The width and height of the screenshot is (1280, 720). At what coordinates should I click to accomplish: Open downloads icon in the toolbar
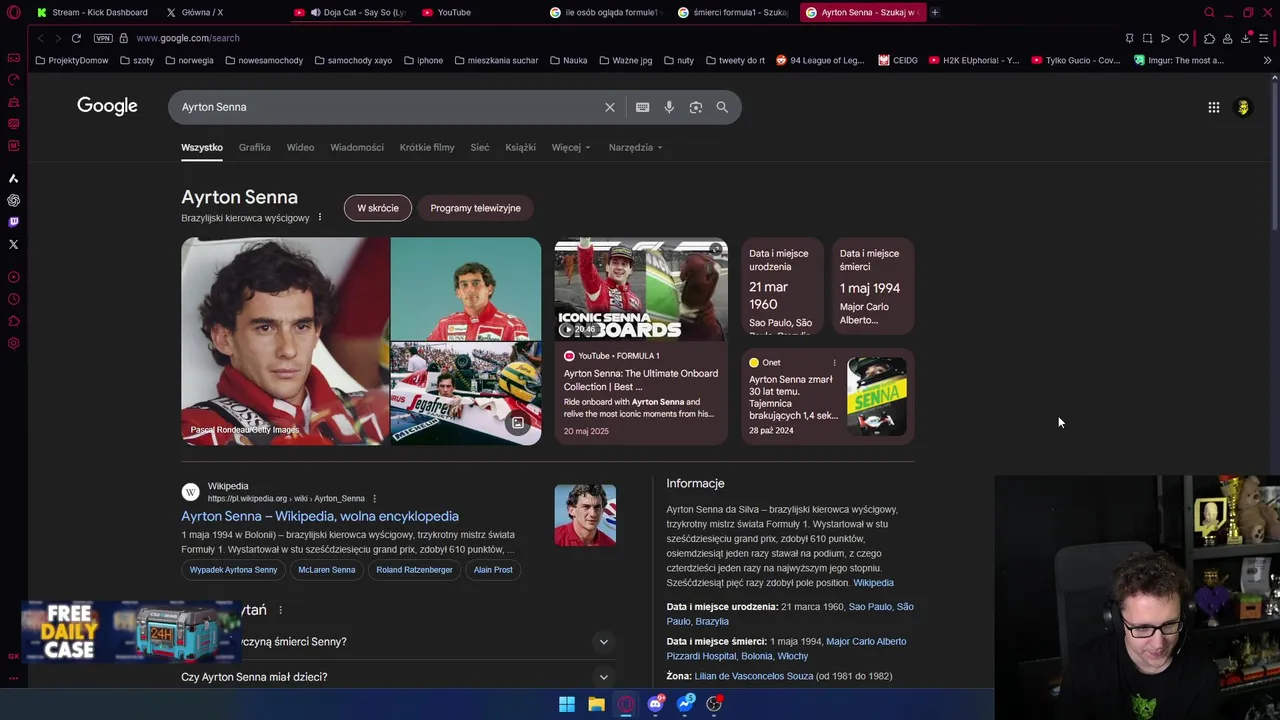pos(1246,38)
